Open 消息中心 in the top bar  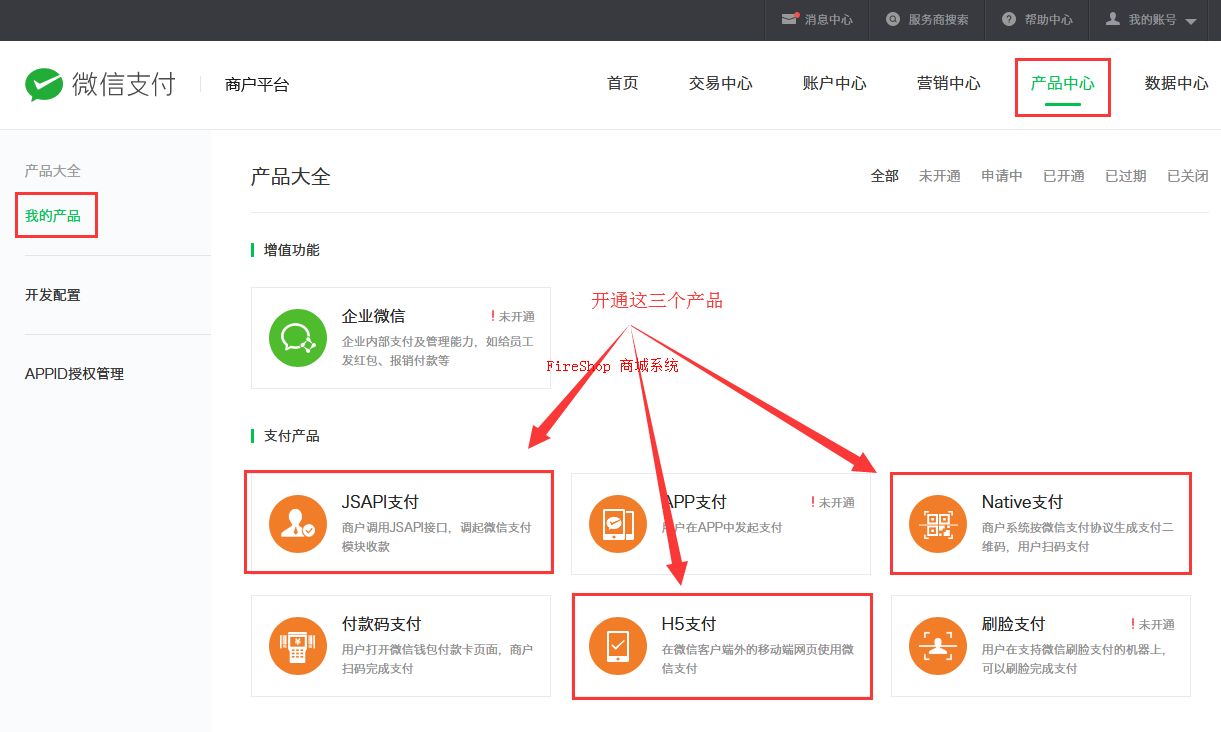[x=829, y=19]
